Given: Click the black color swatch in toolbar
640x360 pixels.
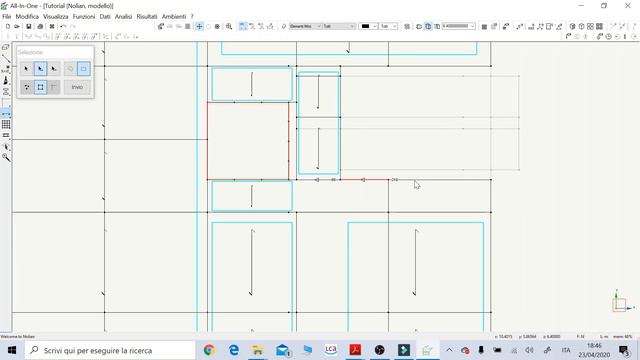Looking at the screenshot, I should (365, 26).
